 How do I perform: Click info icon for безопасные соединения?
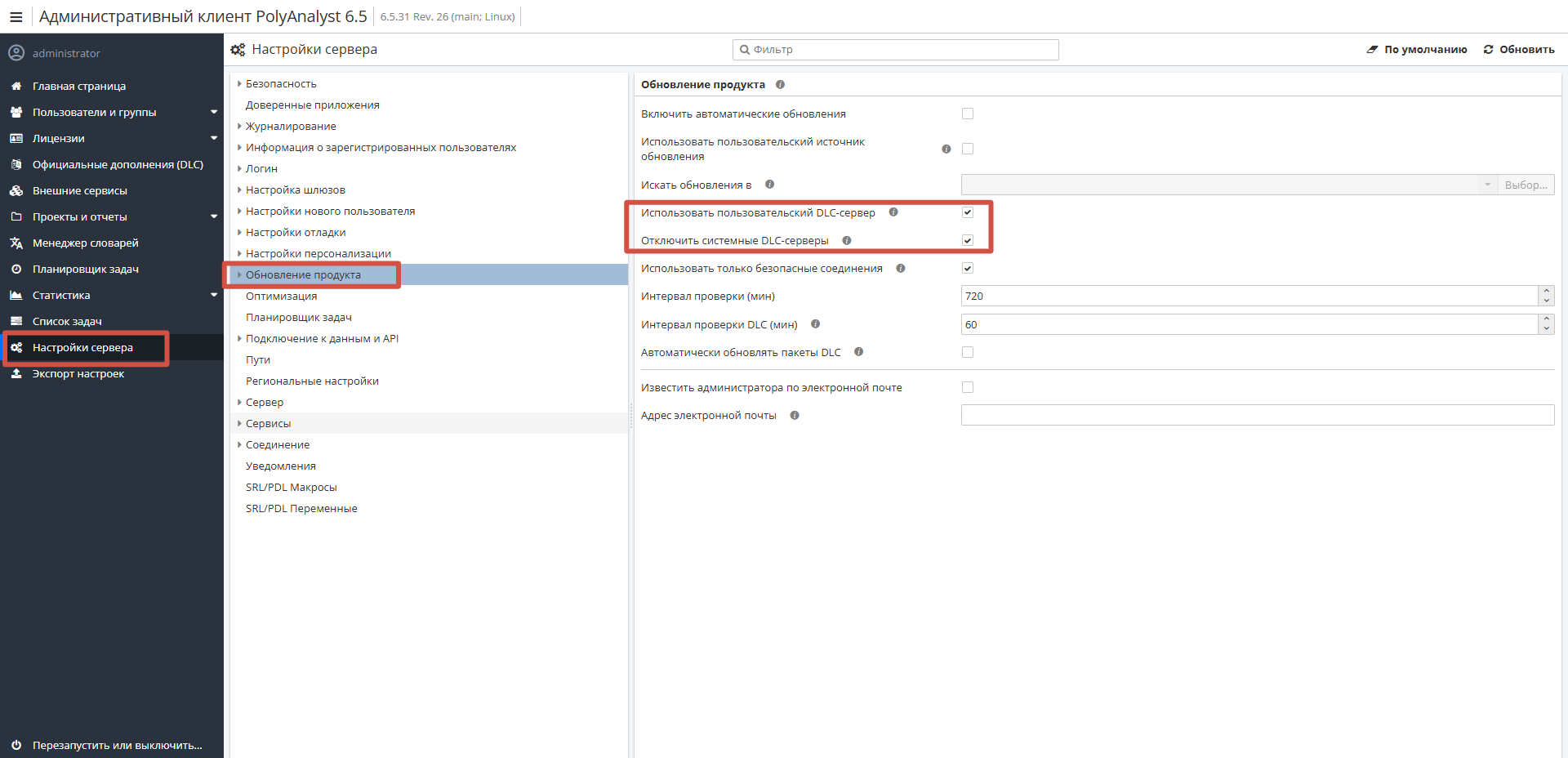901,268
